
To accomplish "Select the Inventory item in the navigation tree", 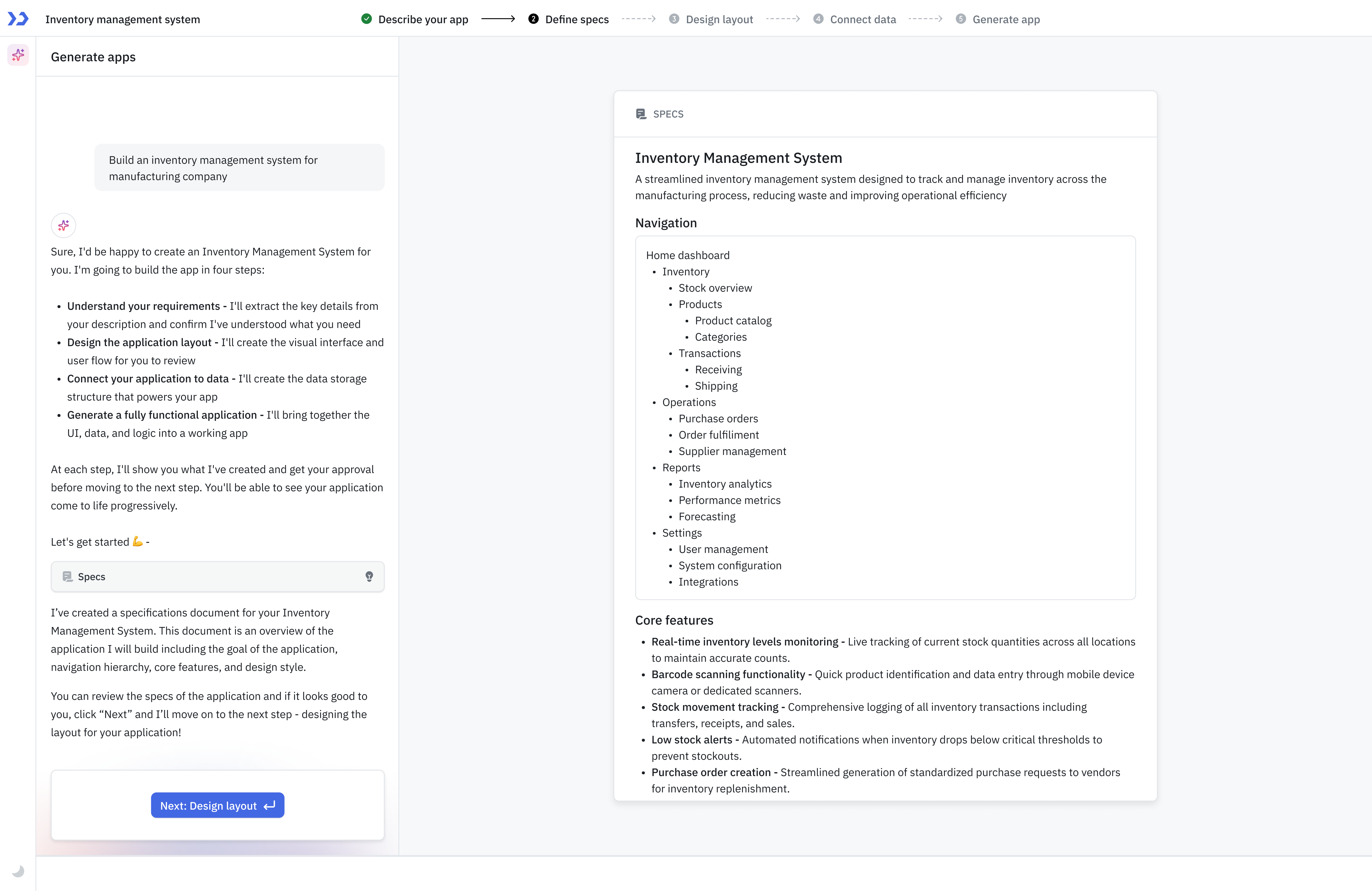I will click(685, 271).
